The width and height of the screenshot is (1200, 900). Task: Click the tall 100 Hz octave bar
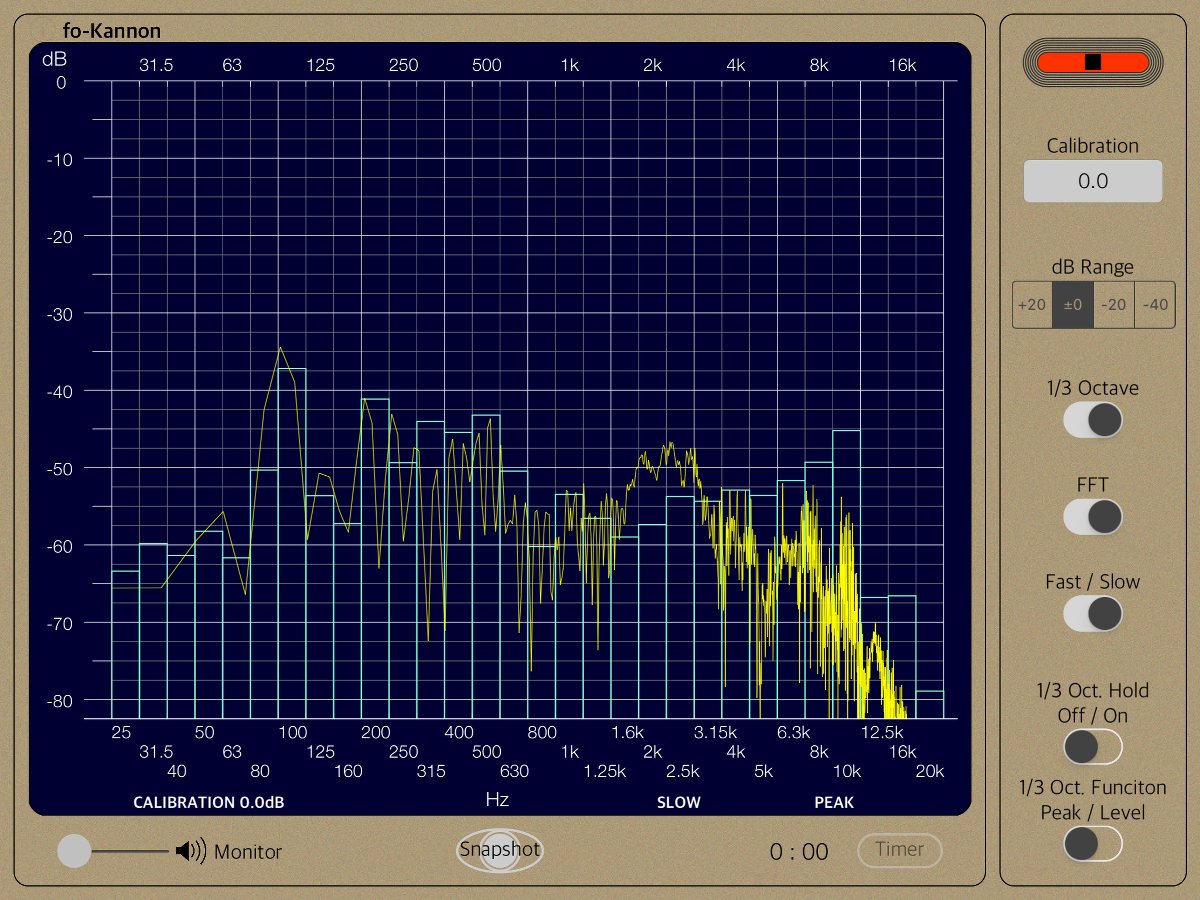coord(292,540)
